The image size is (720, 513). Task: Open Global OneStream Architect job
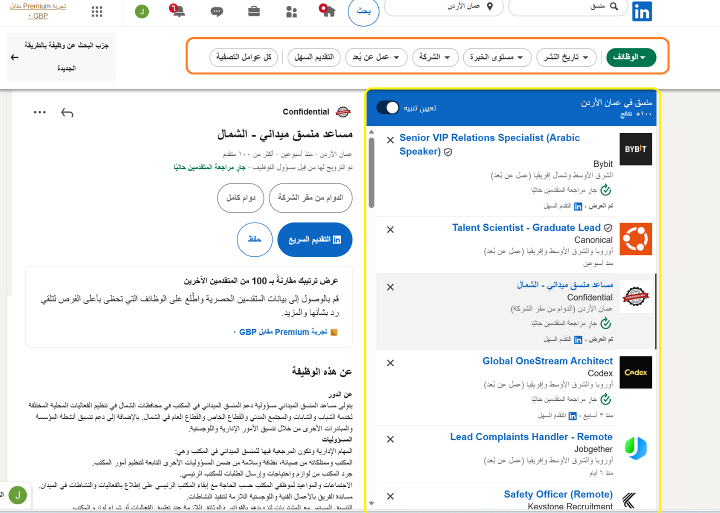tap(547, 361)
